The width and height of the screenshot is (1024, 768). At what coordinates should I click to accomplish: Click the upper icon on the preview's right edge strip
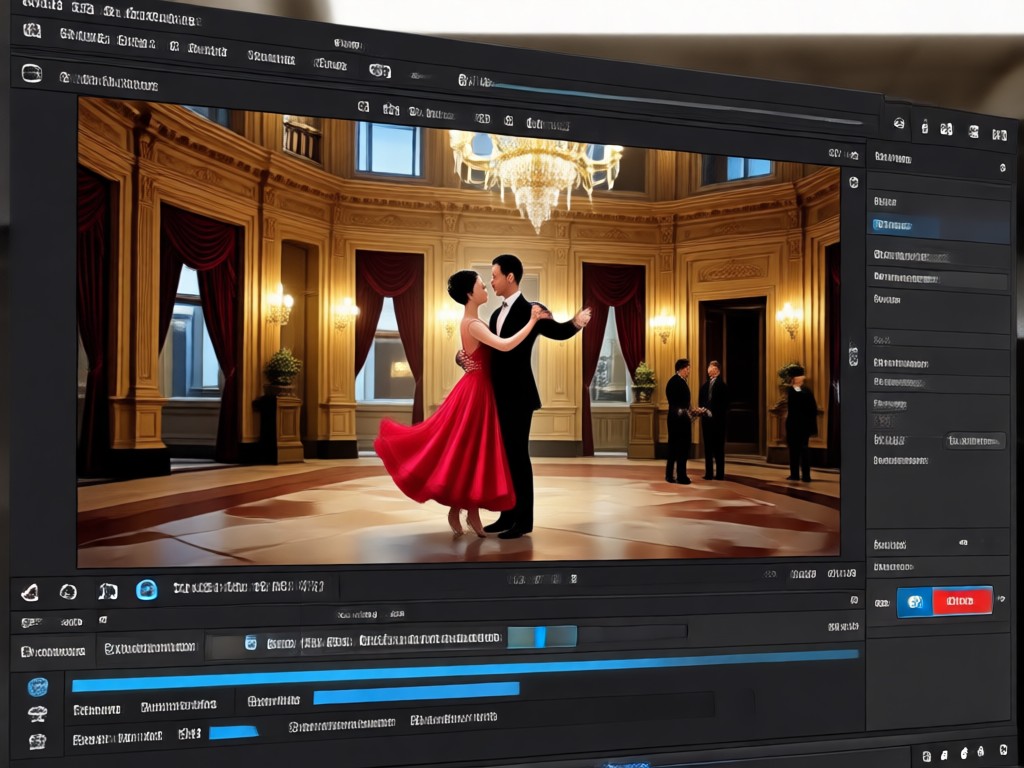854,182
